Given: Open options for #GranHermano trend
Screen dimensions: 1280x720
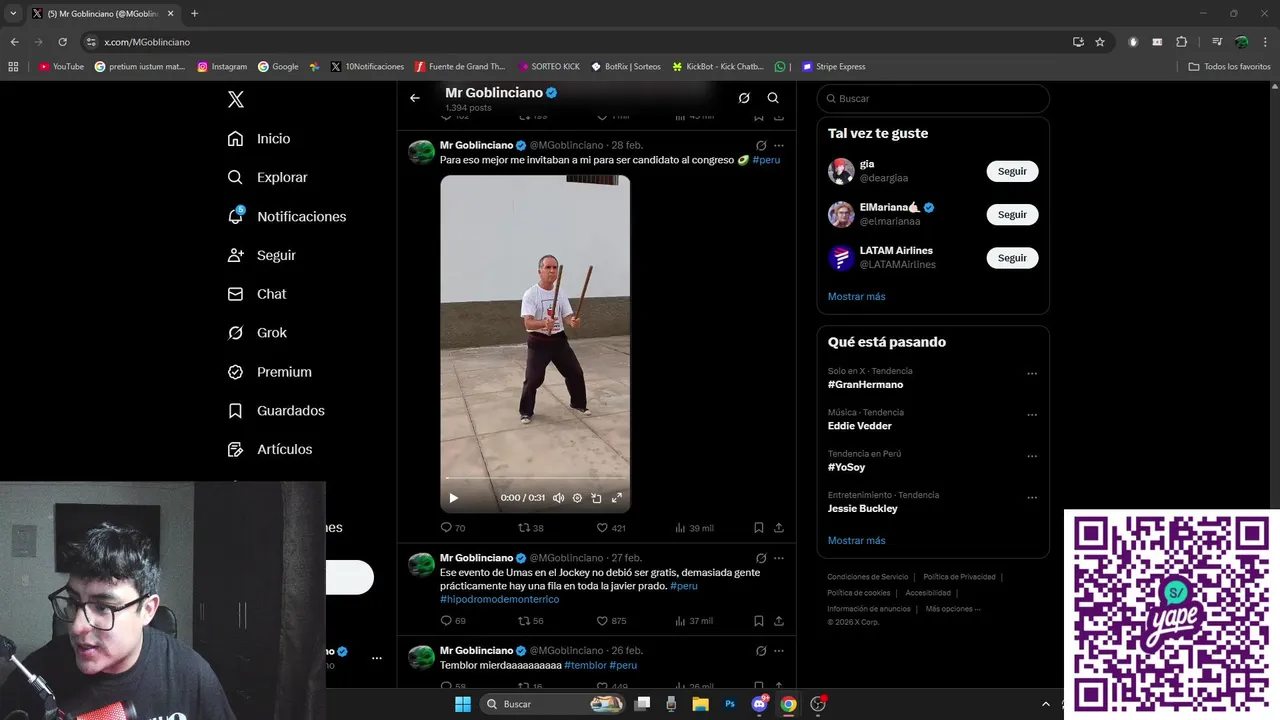Looking at the screenshot, I should coord(1032,374).
